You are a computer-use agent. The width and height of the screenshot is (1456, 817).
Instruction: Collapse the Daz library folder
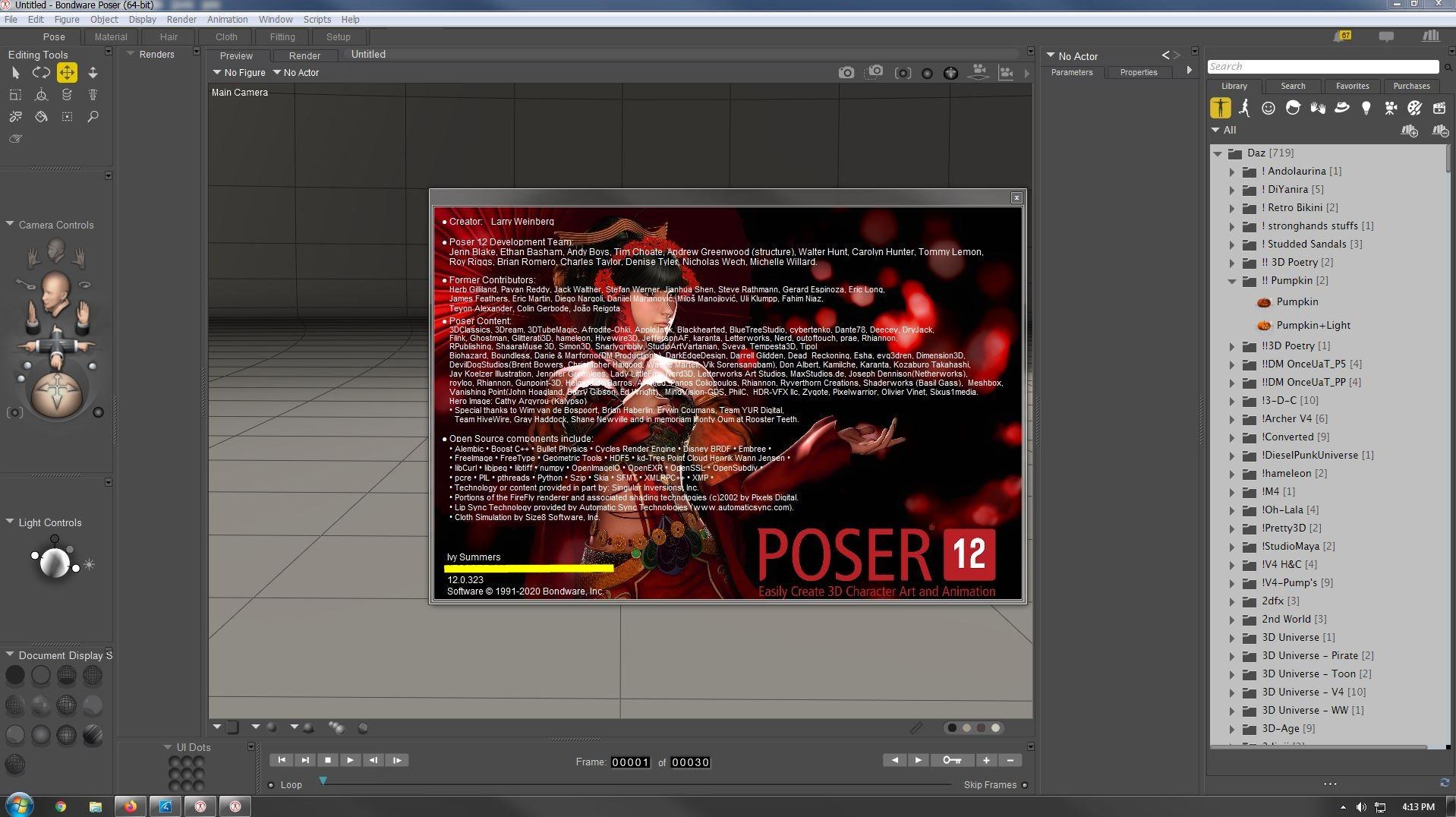pos(1218,153)
